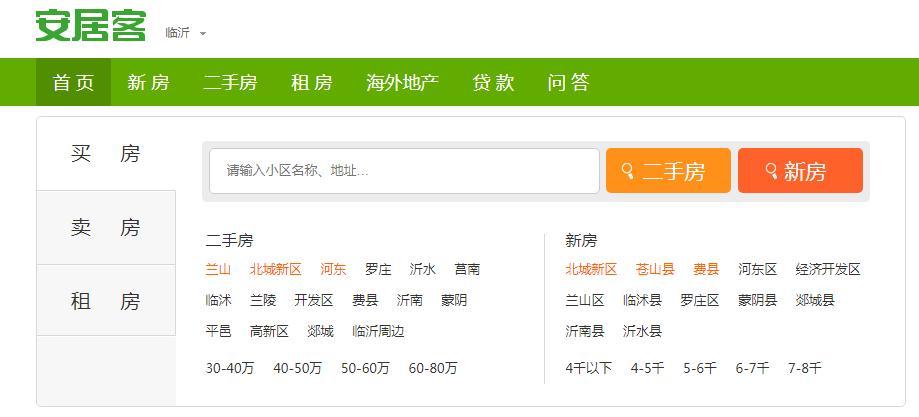Open 经济开发区 new homes link
Viewport: 919px width, 417px height.
point(828,270)
